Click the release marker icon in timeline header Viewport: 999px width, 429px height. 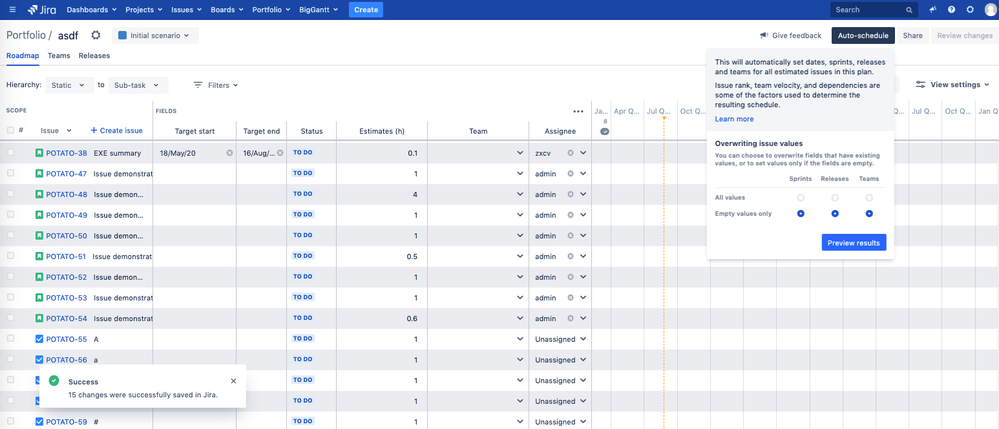point(605,131)
